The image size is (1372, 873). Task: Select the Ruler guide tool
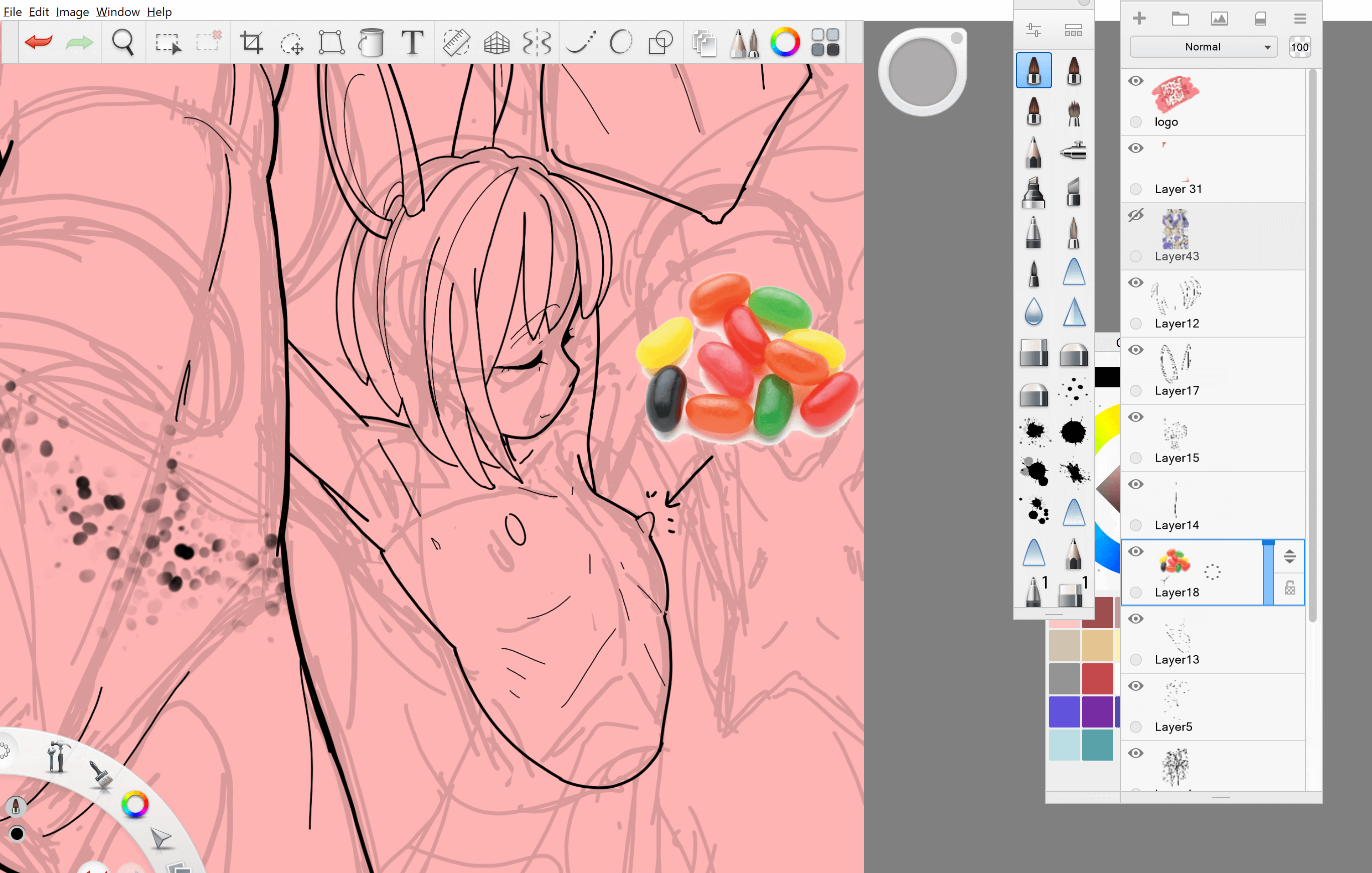(x=456, y=42)
